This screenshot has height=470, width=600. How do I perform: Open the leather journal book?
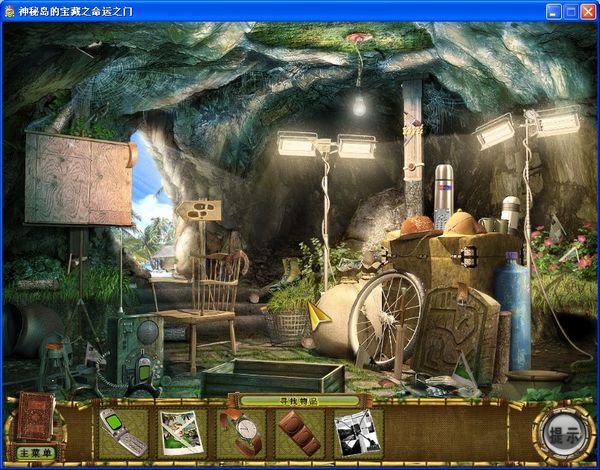tap(35, 416)
